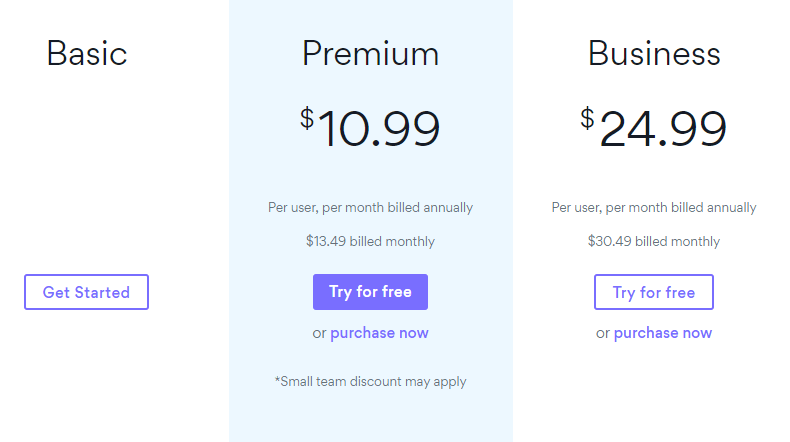This screenshot has height=442, width=790.
Task: Select the Business plan heading
Action: coord(654,53)
